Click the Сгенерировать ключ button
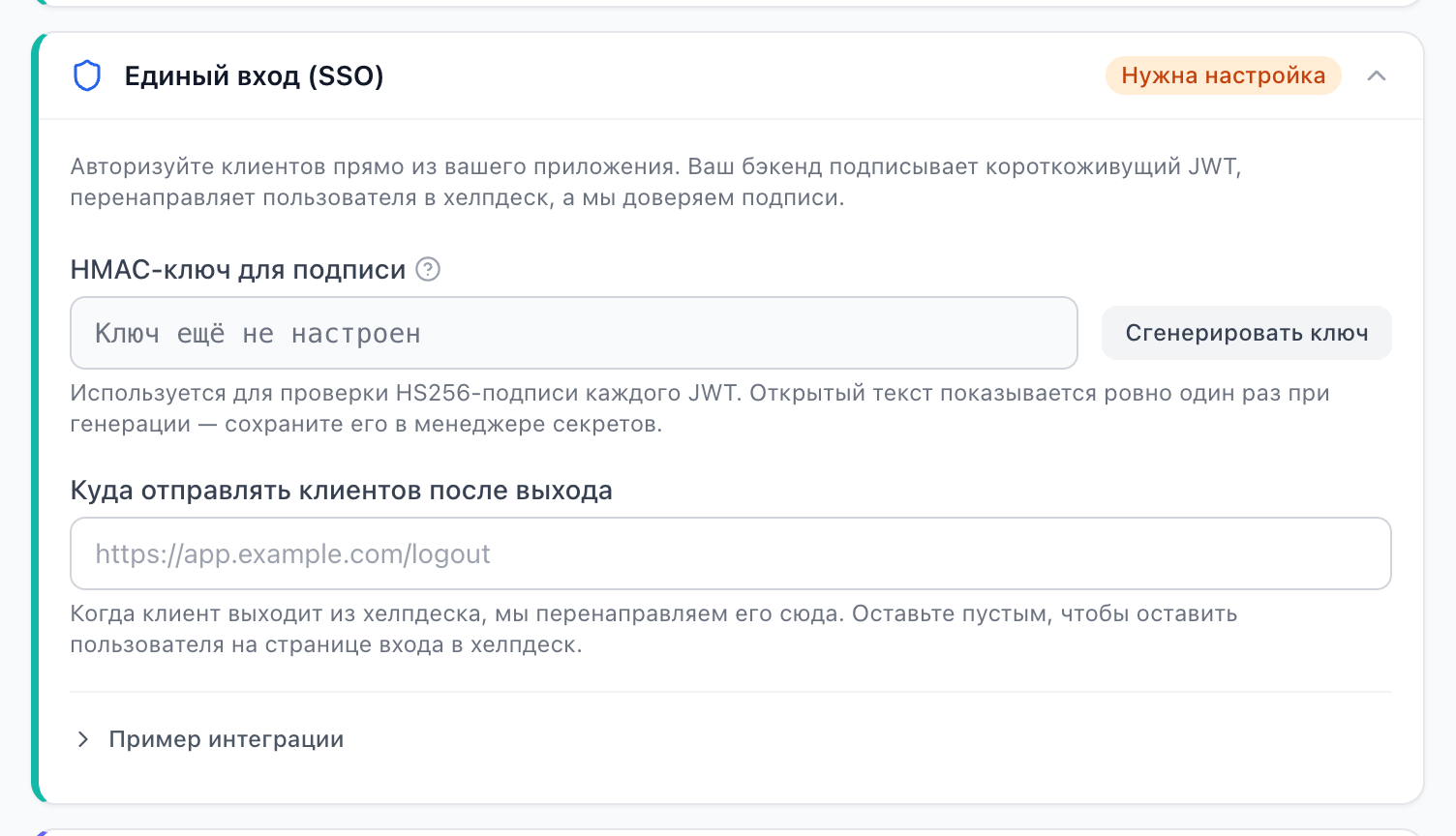The image size is (1456, 836). click(x=1247, y=333)
